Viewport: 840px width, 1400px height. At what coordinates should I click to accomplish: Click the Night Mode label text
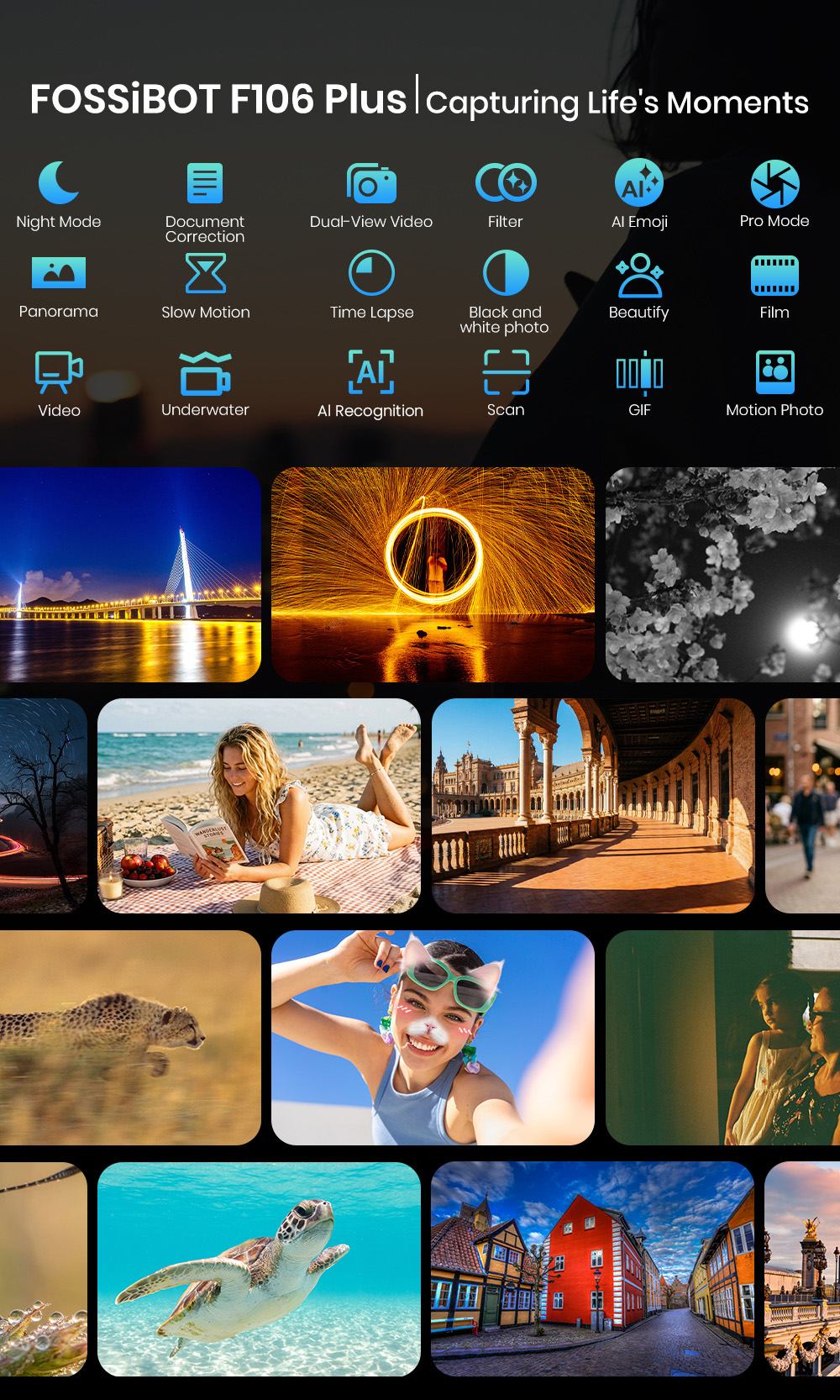(x=59, y=222)
